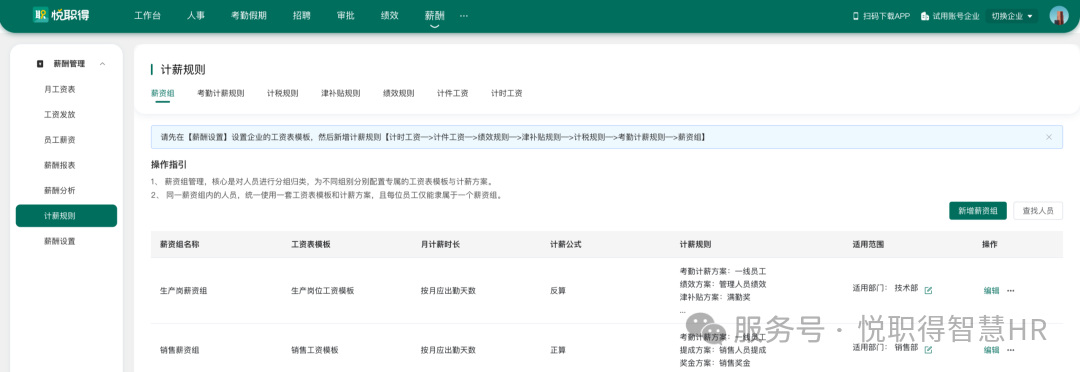
Task: Click 销售薪资组 name cell
Action: [179, 350]
